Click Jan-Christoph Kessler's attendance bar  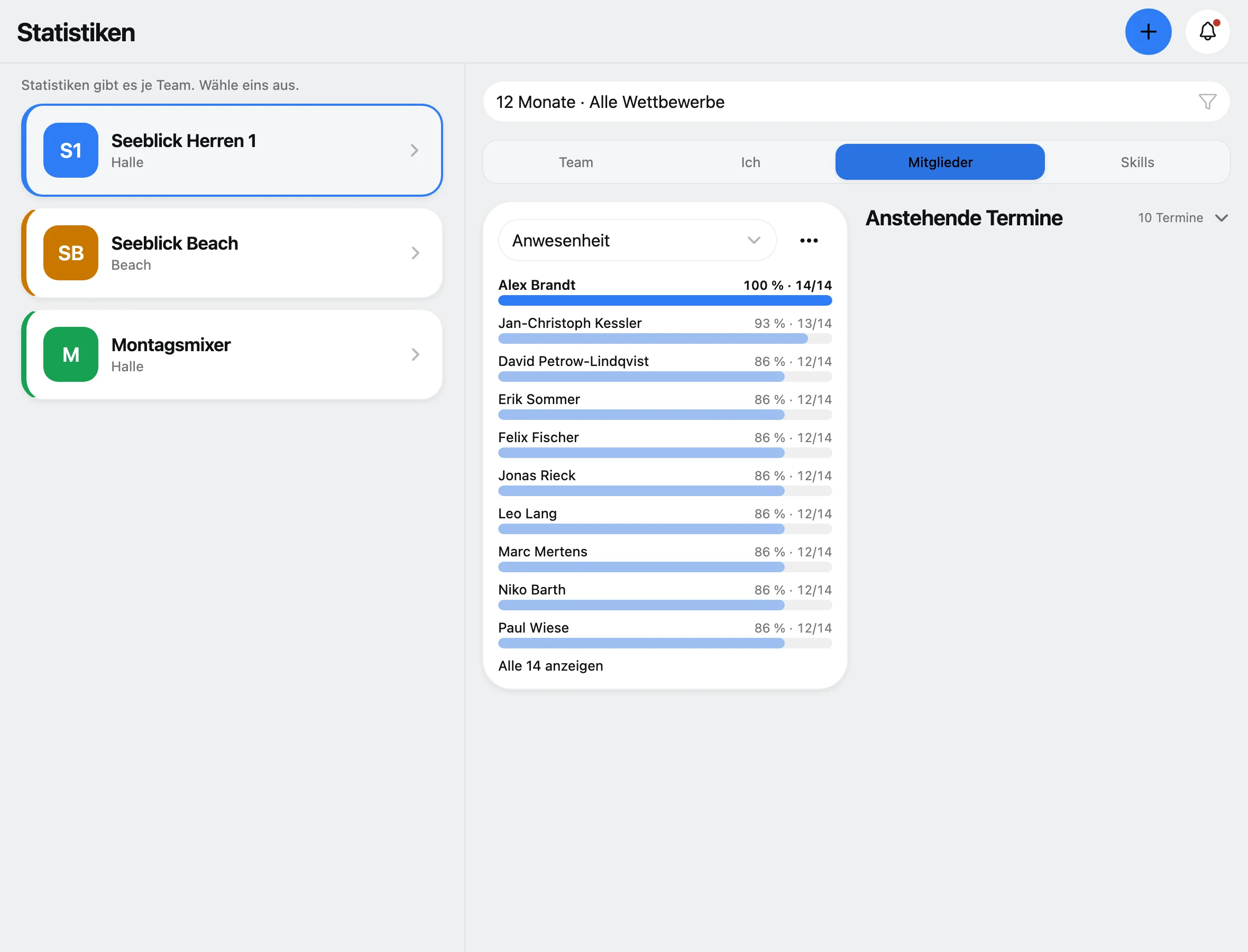click(x=665, y=338)
